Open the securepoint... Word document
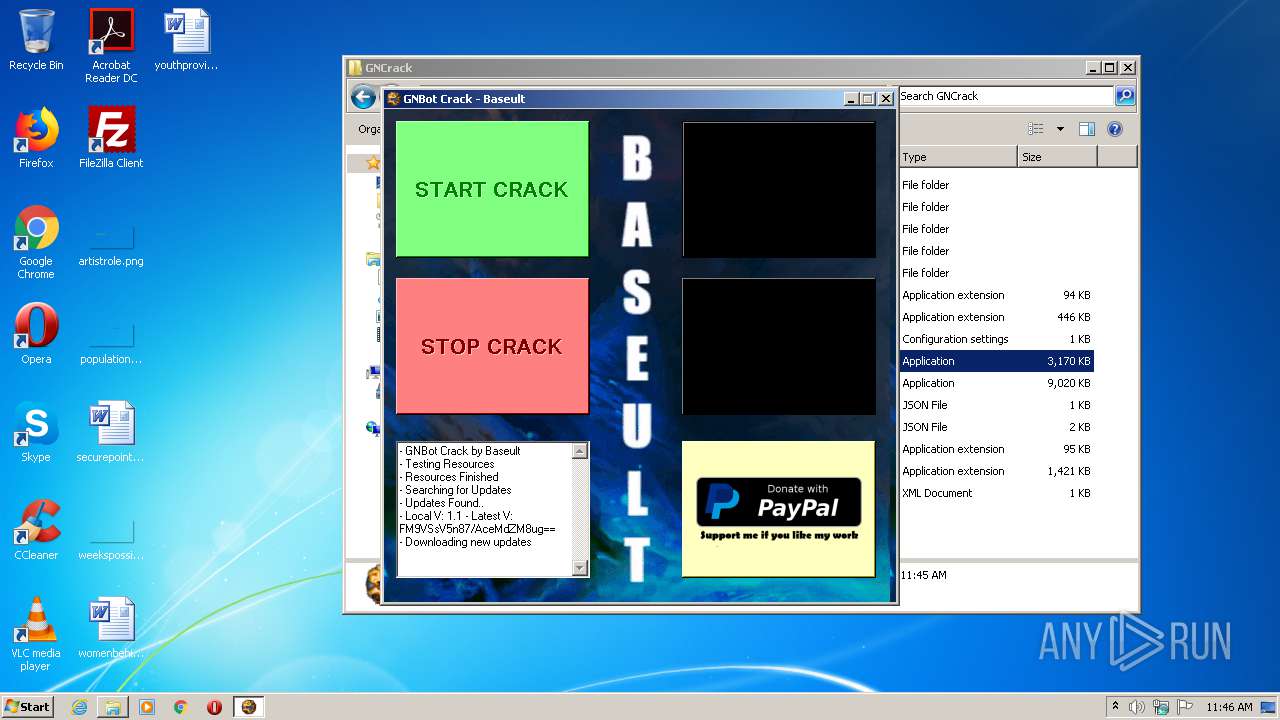Screen dimensions: 1280x720 click(x=111, y=432)
